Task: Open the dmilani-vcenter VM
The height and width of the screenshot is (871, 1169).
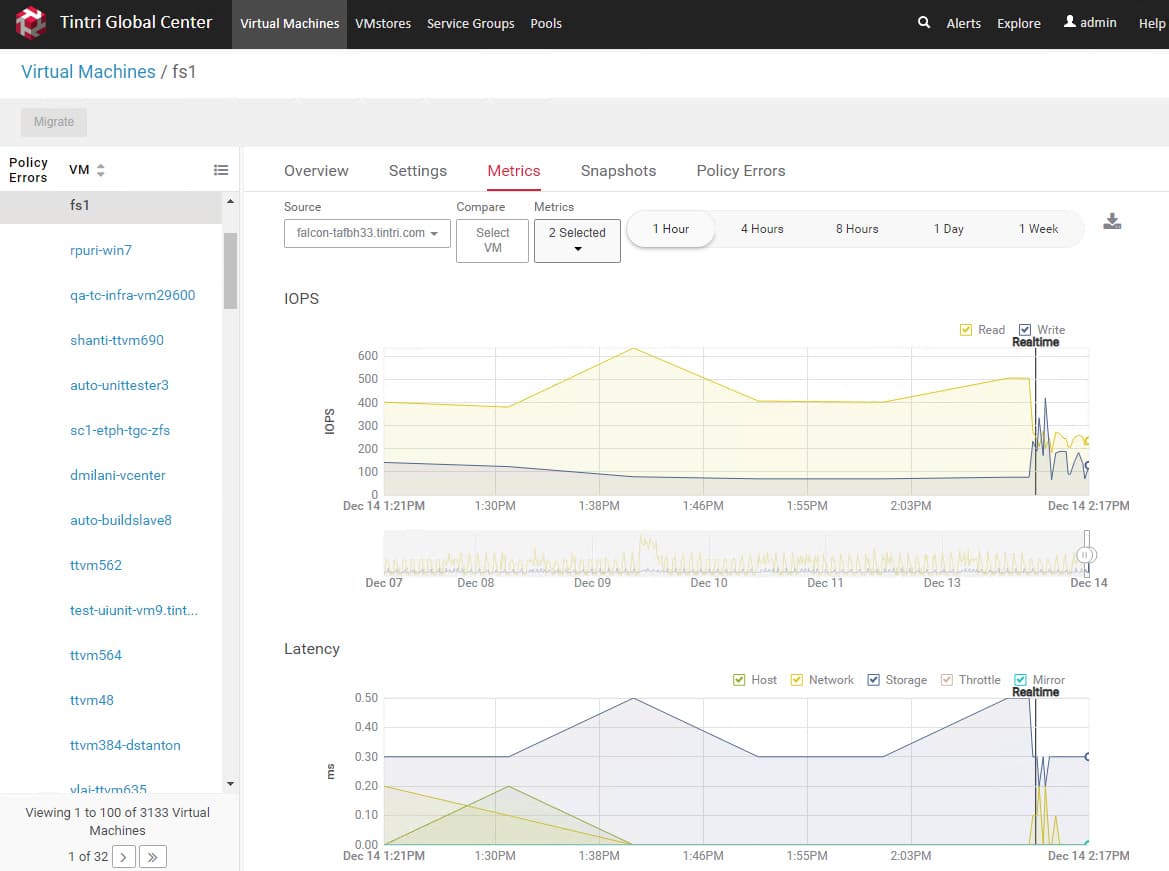Action: (x=118, y=475)
